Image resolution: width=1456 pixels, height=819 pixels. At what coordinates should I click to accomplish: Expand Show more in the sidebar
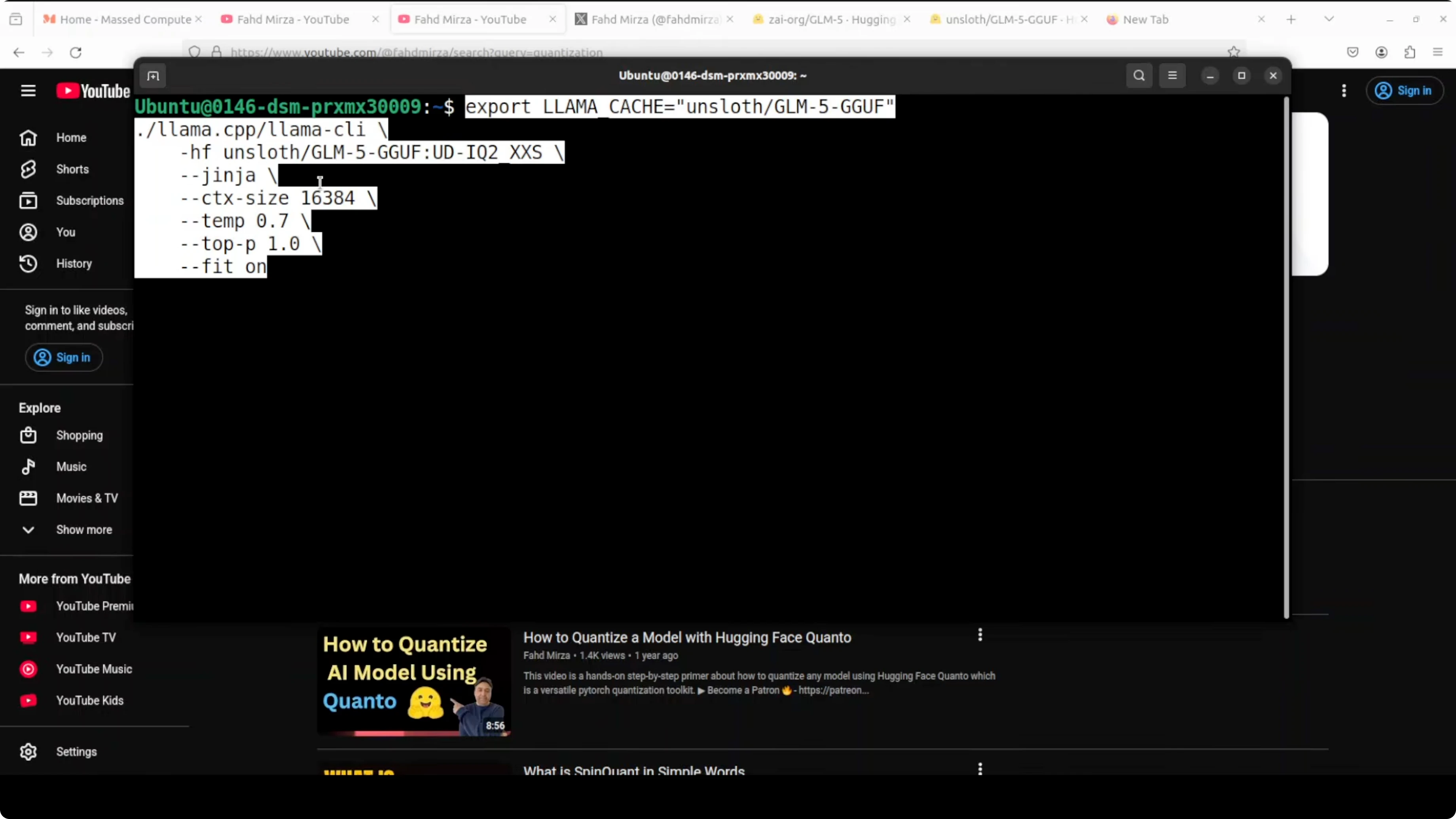pos(83,530)
